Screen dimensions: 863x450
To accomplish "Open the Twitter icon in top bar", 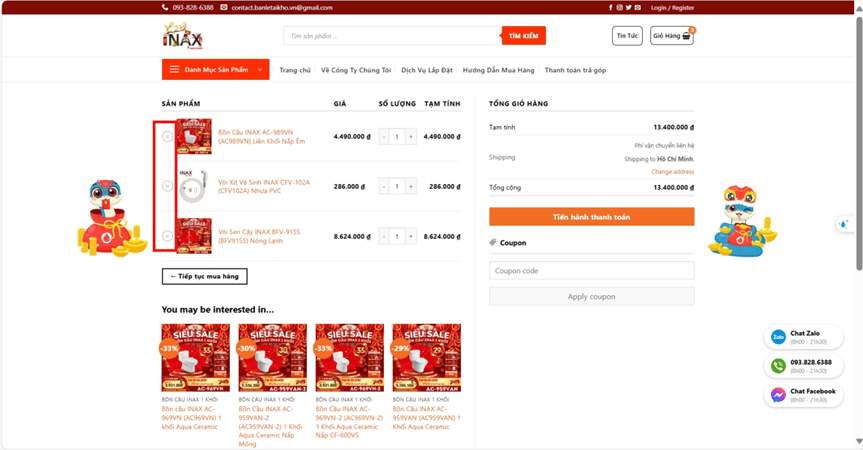I will click(628, 7).
